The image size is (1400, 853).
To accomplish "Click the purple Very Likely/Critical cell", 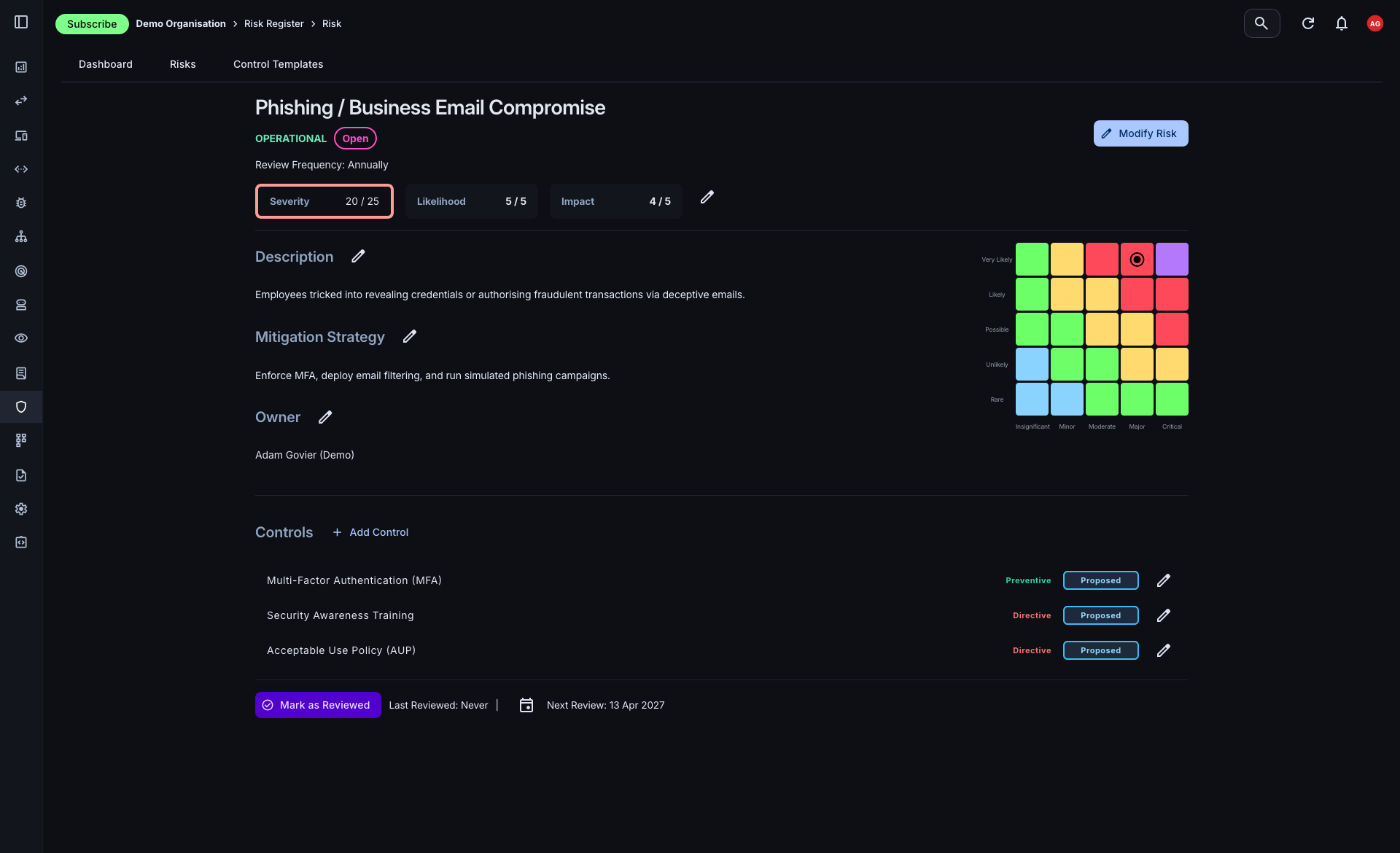I will 1172,260.
